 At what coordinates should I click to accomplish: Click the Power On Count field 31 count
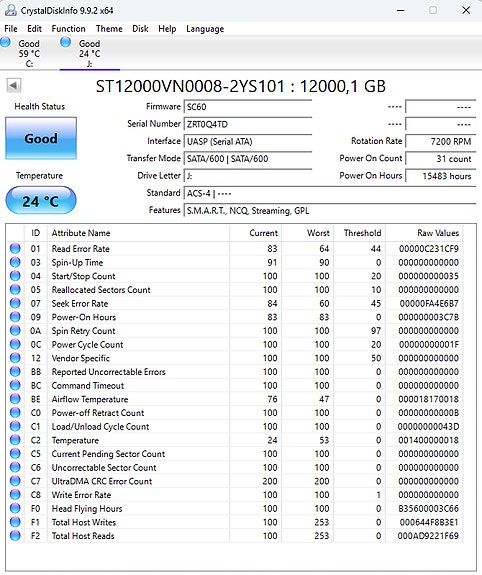pyautogui.click(x=441, y=158)
